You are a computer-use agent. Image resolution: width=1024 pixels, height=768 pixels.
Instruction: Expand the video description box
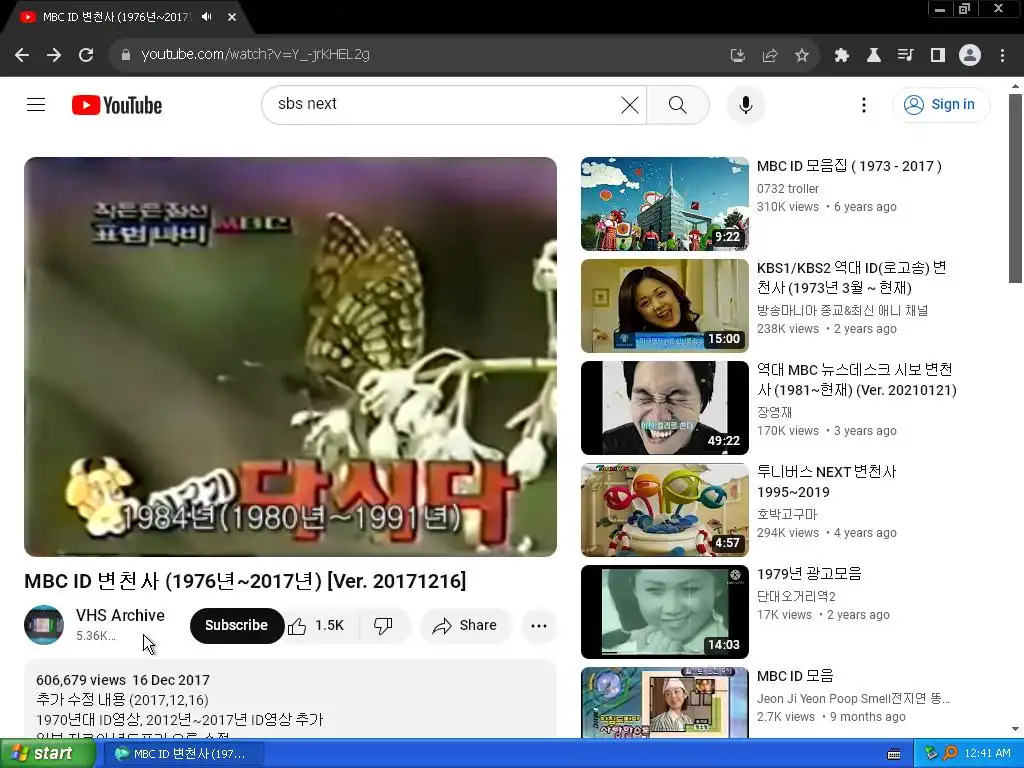click(291, 700)
